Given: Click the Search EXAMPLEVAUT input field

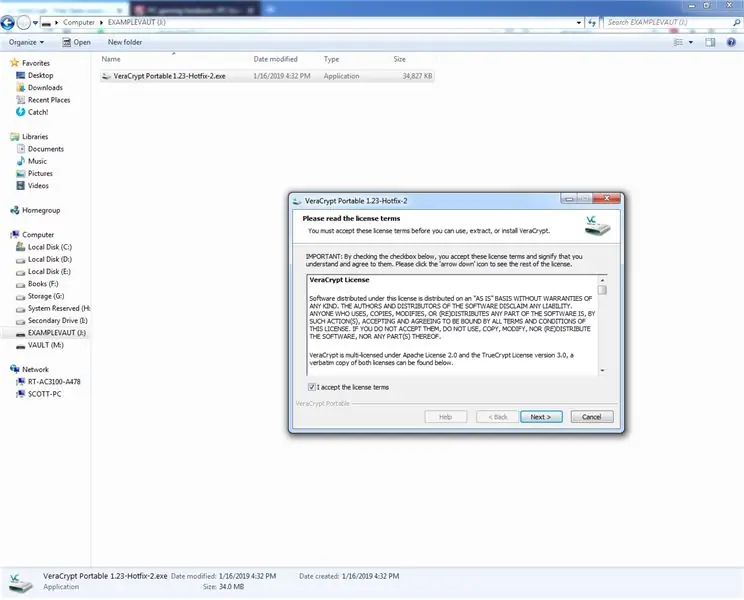Looking at the screenshot, I should [668, 22].
